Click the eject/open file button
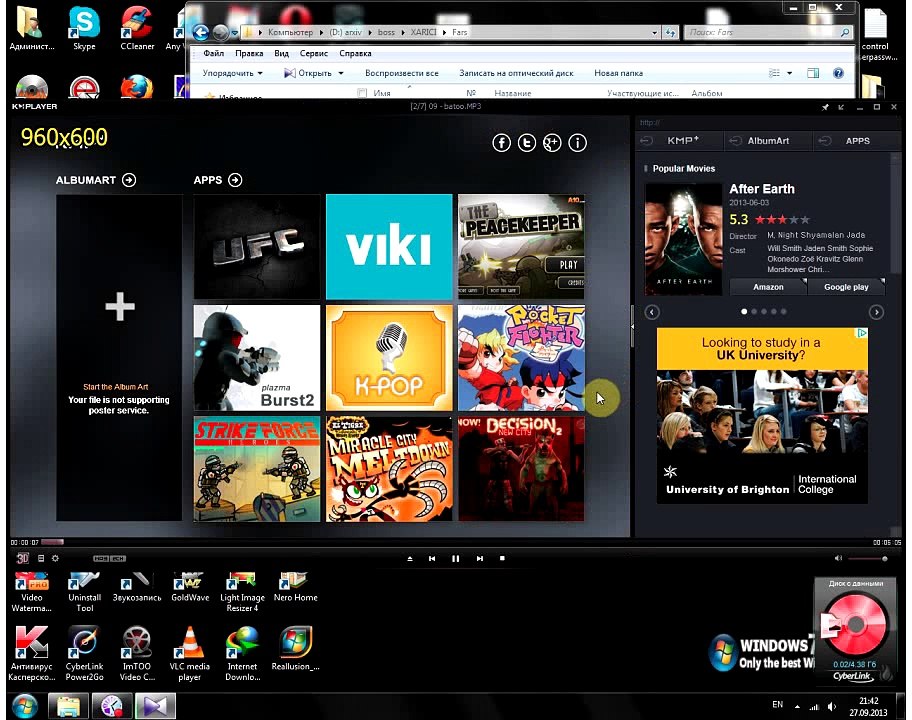This screenshot has height=720, width=912. [409, 558]
